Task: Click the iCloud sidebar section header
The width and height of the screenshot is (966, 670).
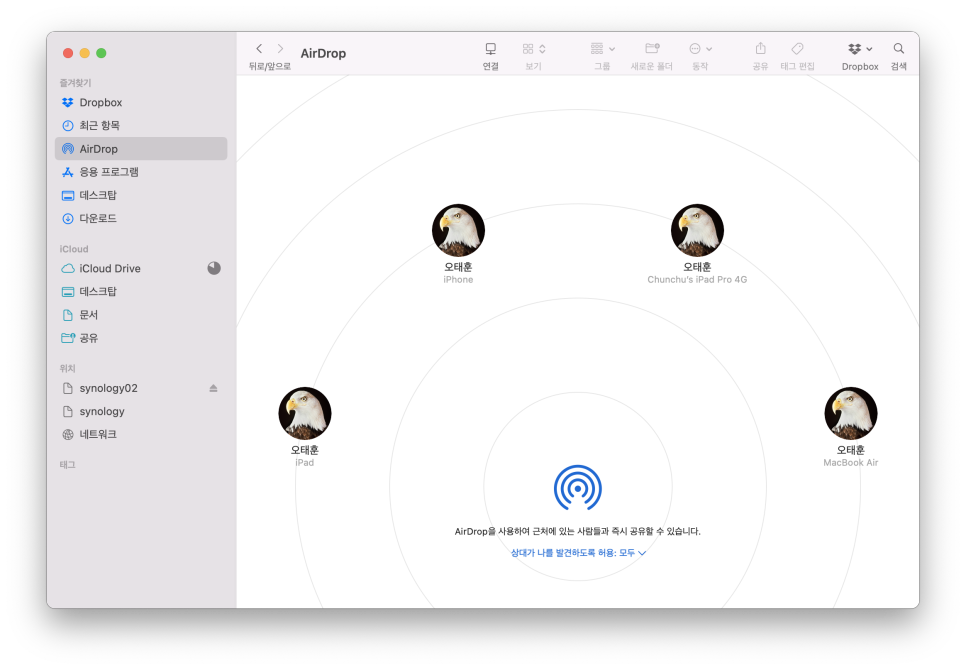Action: [74, 249]
